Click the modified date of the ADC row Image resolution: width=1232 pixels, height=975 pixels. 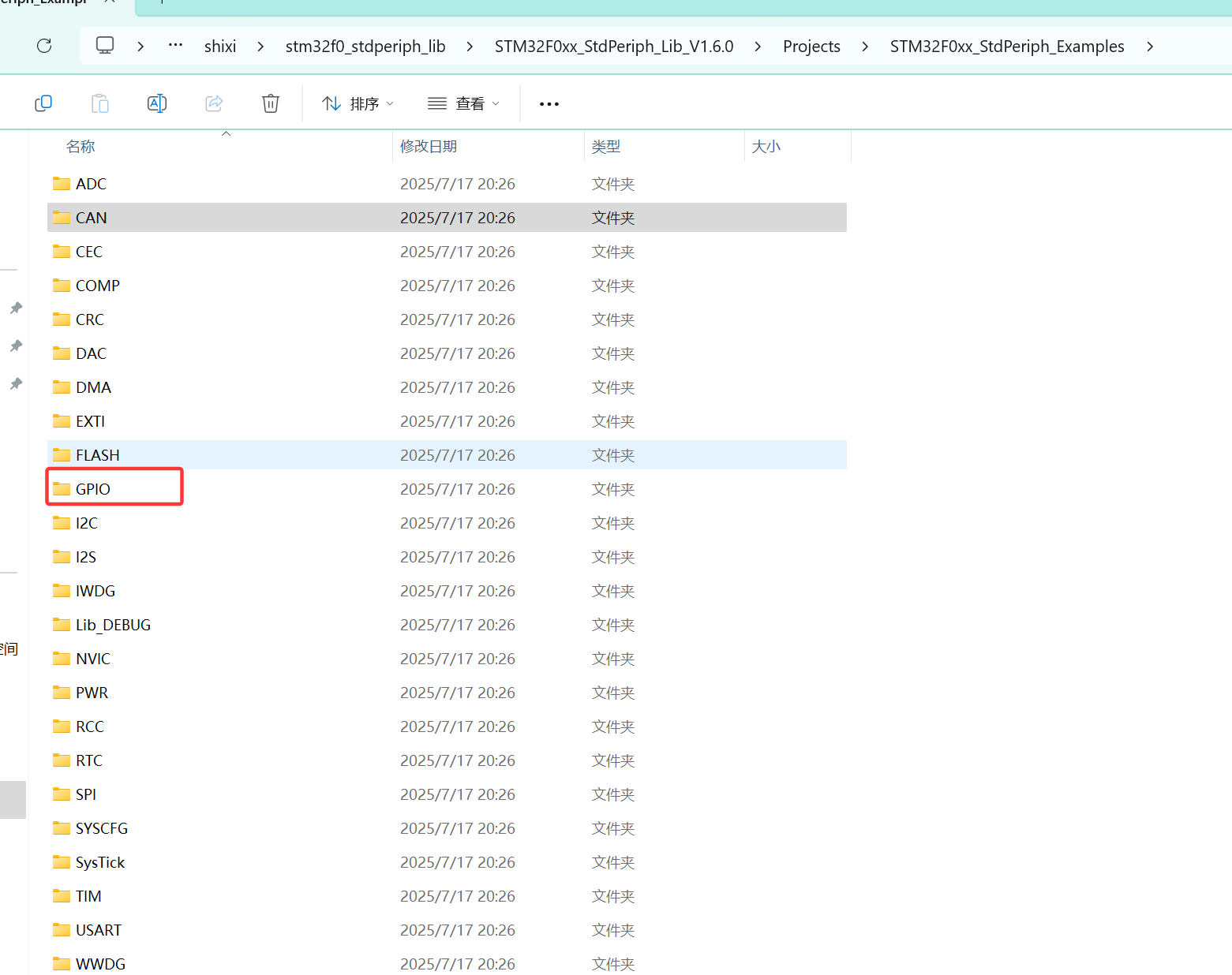point(458,184)
